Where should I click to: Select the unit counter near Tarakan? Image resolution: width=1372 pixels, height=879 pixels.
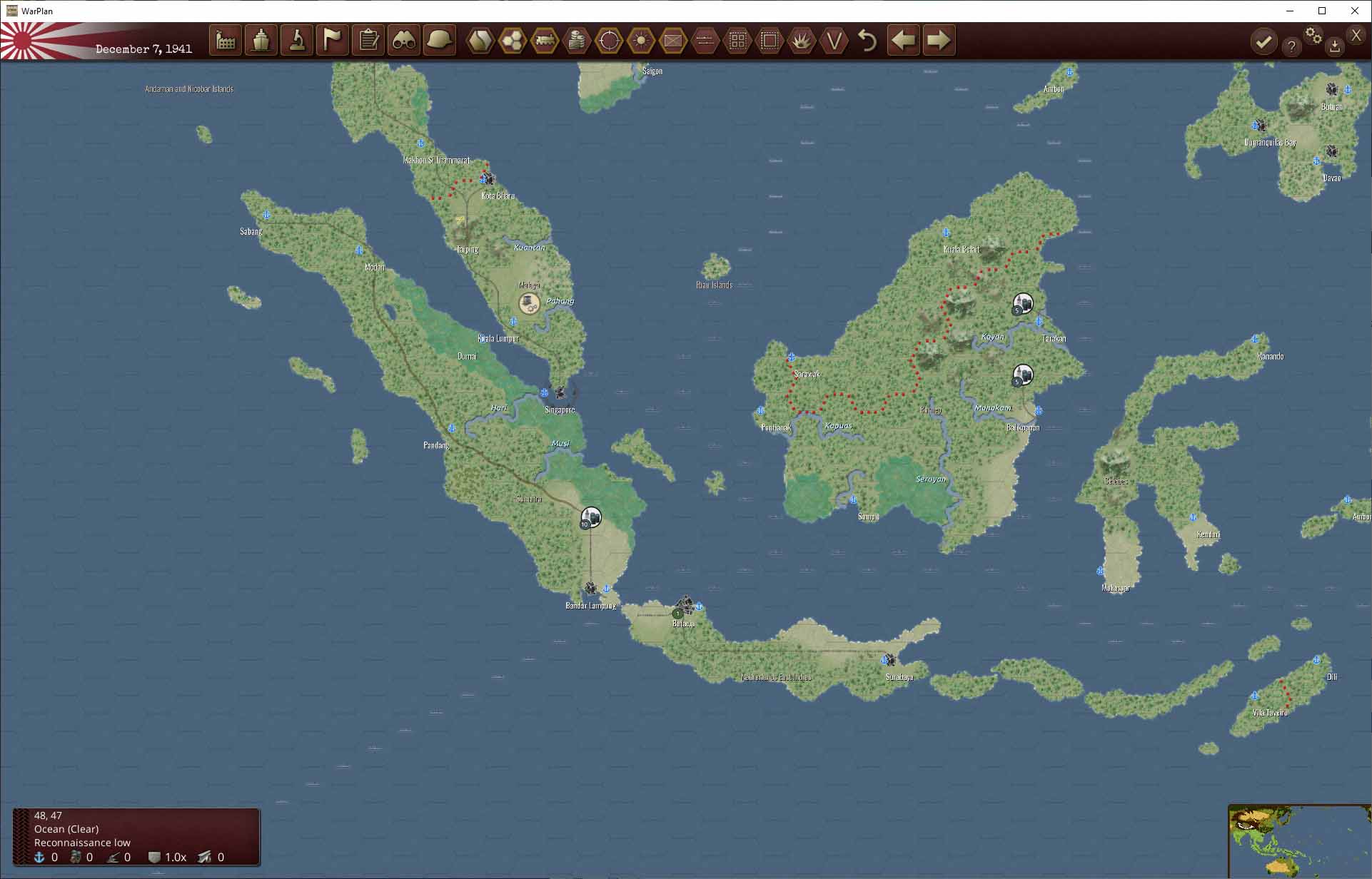pyautogui.click(x=1023, y=304)
